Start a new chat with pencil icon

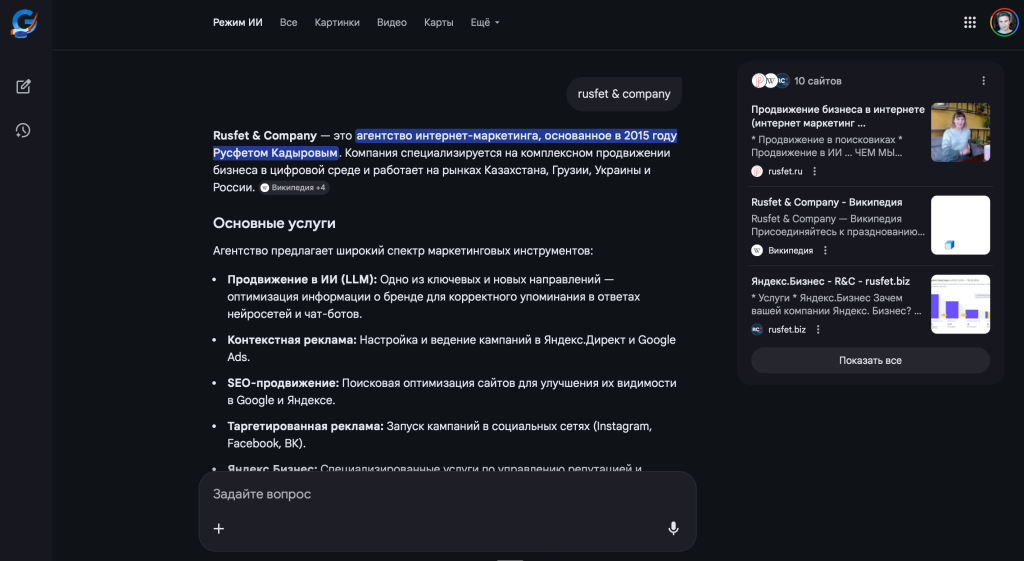24,86
